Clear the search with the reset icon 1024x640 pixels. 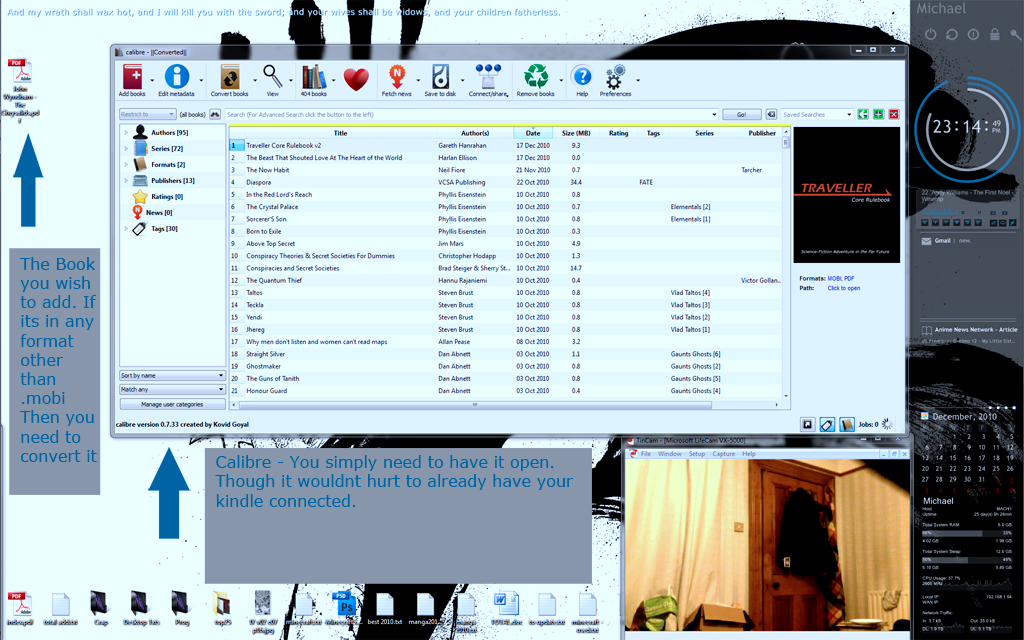coord(771,114)
